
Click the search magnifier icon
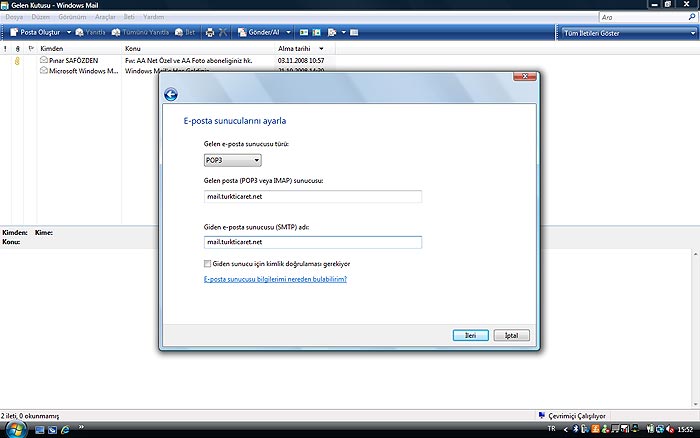pyautogui.click(x=692, y=17)
